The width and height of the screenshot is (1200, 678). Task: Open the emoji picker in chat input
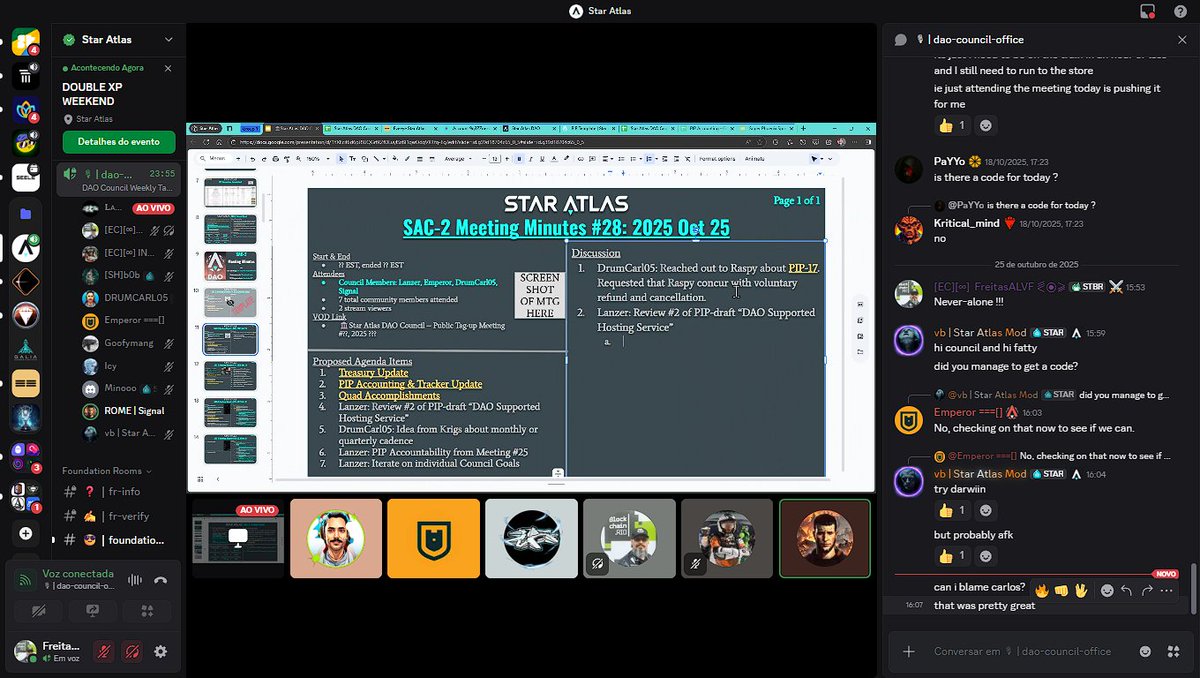tap(1146, 651)
